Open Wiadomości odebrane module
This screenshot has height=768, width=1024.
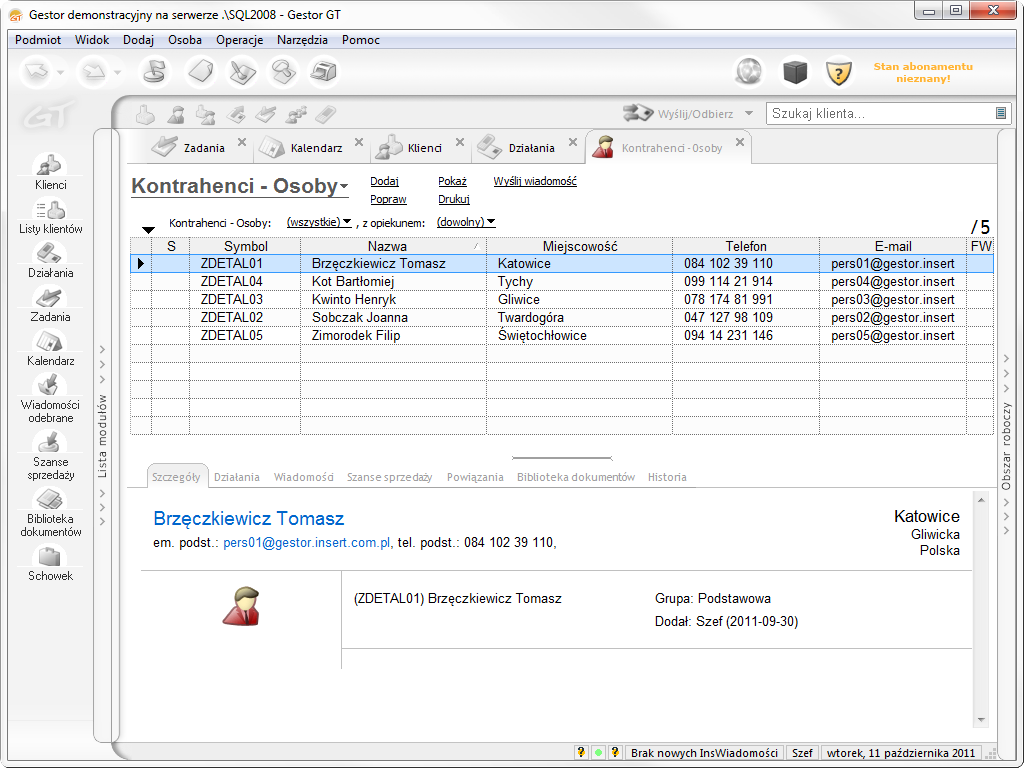(x=51, y=396)
